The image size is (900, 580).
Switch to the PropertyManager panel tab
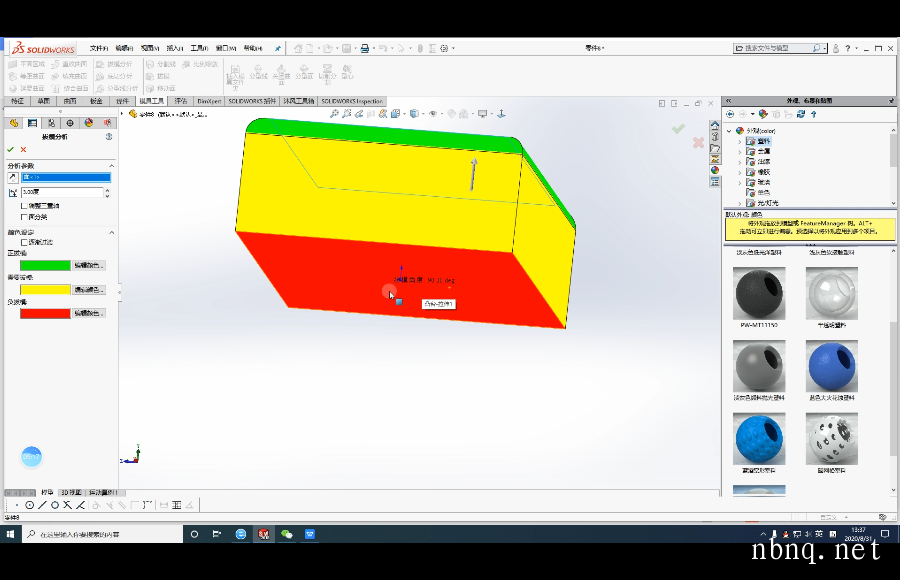[32, 123]
